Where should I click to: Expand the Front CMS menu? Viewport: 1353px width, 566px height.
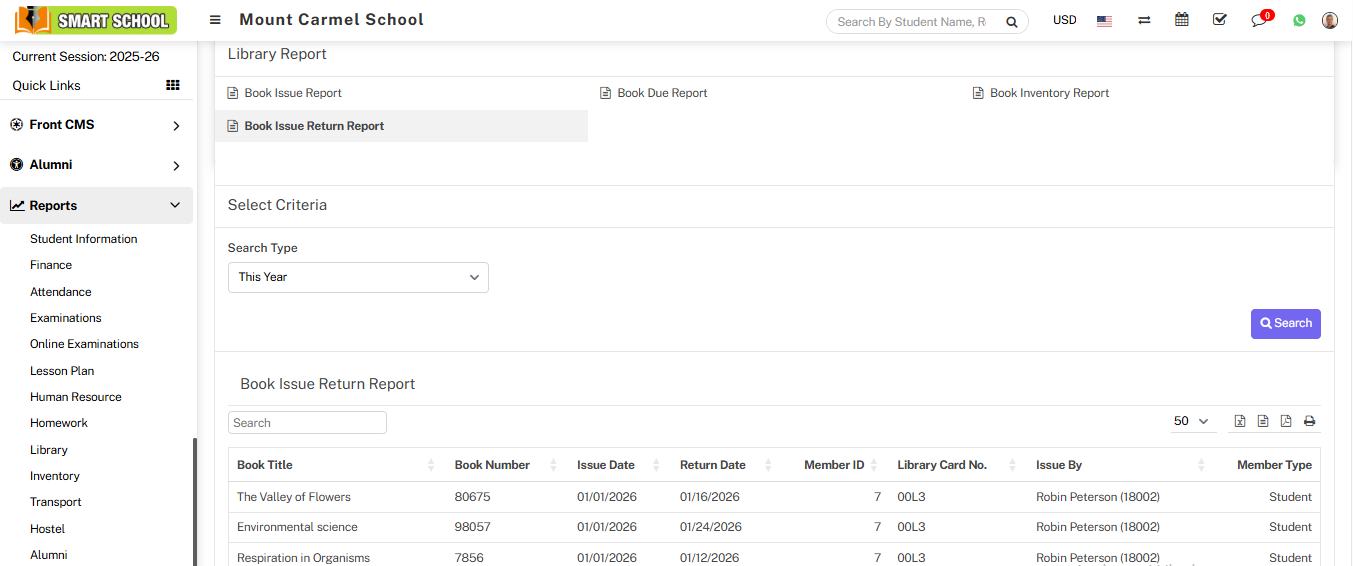pyautogui.click(x=96, y=125)
